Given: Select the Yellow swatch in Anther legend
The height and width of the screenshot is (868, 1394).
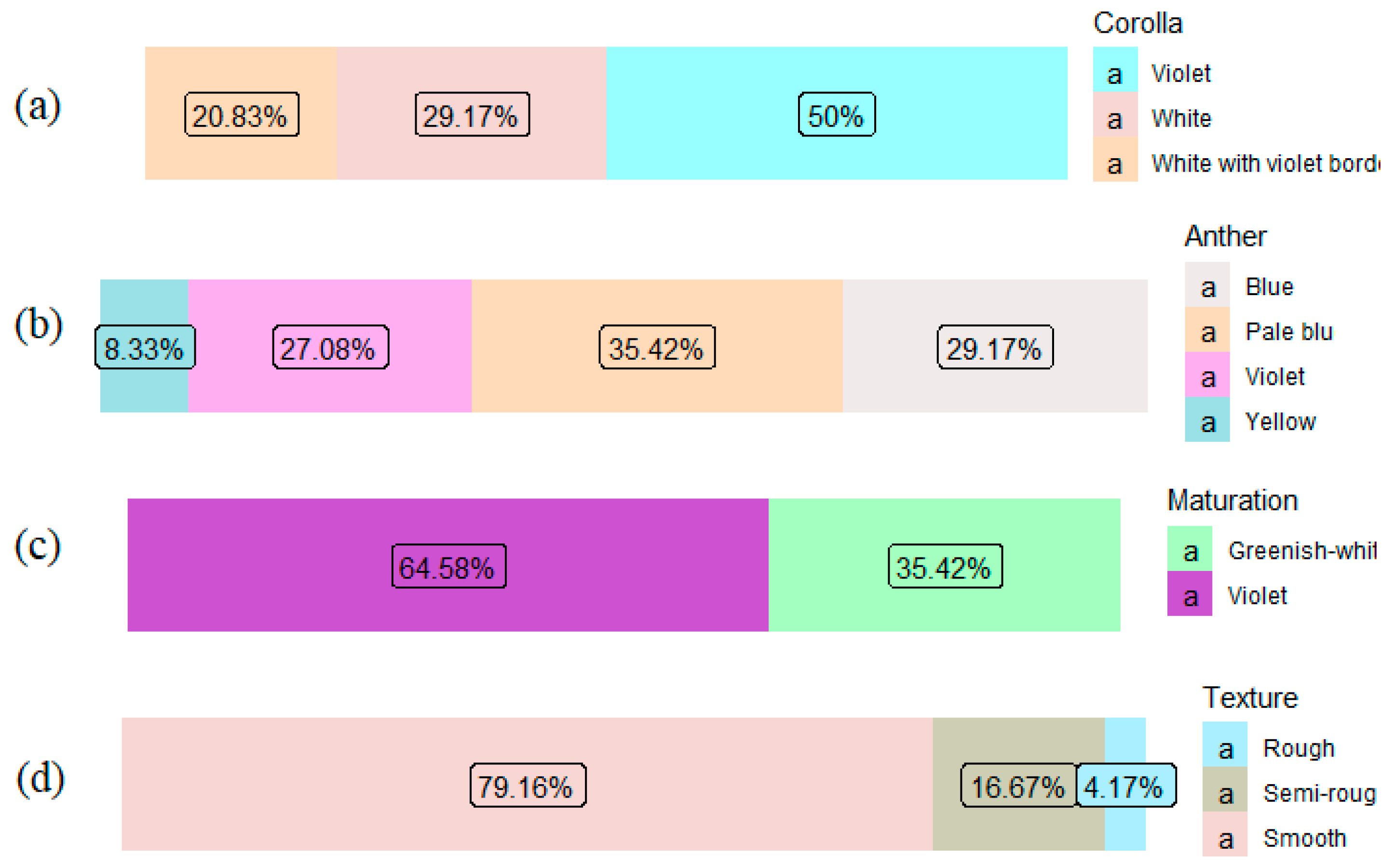Looking at the screenshot, I should pos(1207,420).
